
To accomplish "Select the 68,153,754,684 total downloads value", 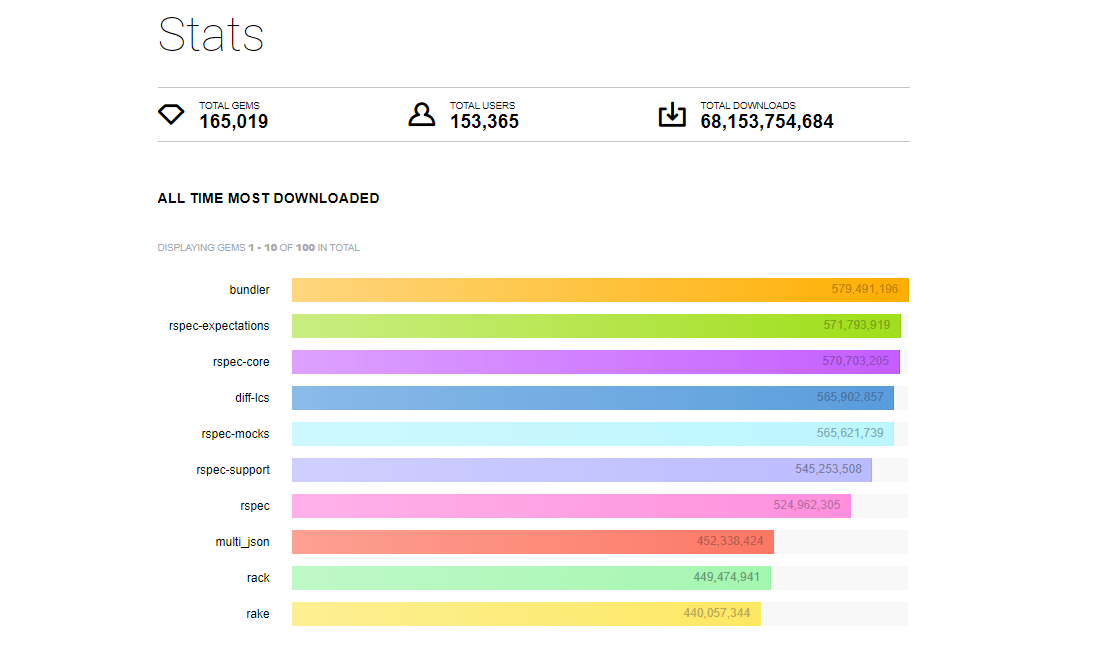I will [x=767, y=122].
